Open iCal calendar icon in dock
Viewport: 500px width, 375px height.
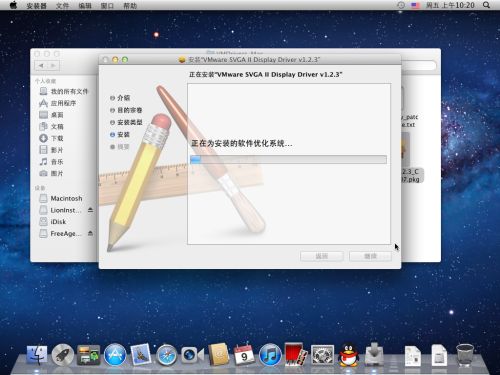tap(244, 355)
